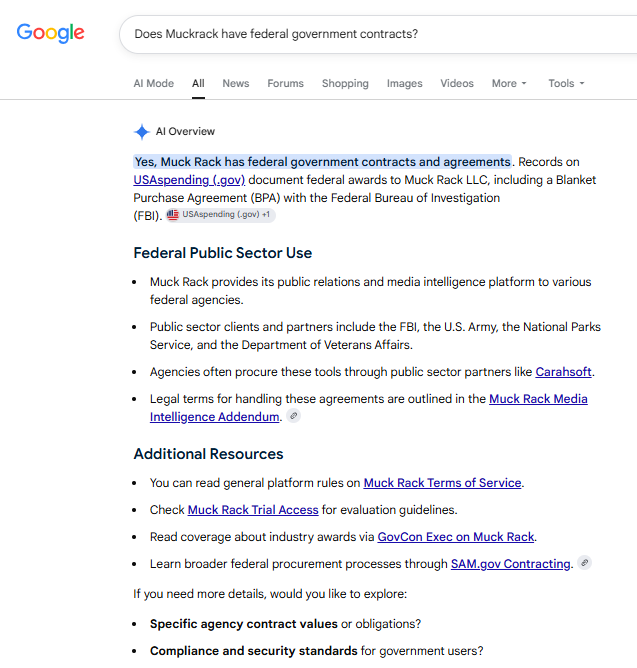Click the Google logo
Screen dimensions: 637x668
pyautogui.click(x=51, y=33)
